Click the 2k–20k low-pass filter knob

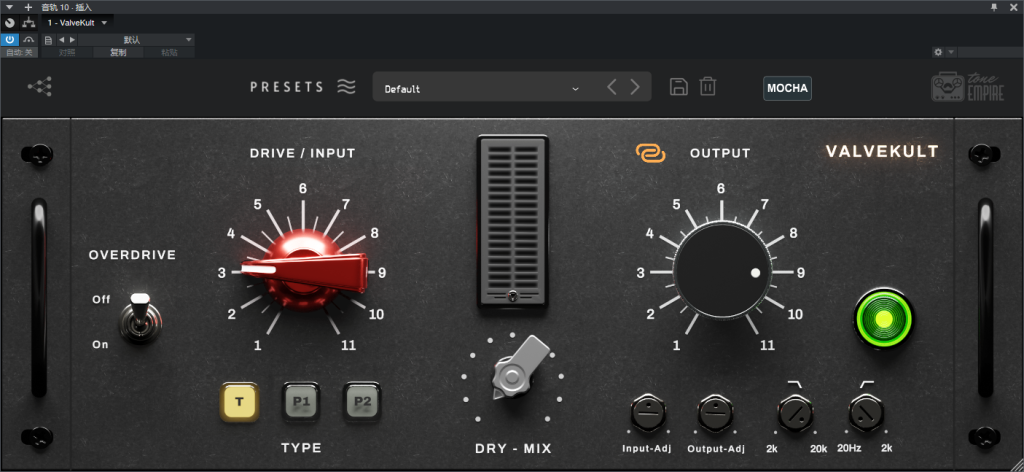795,414
